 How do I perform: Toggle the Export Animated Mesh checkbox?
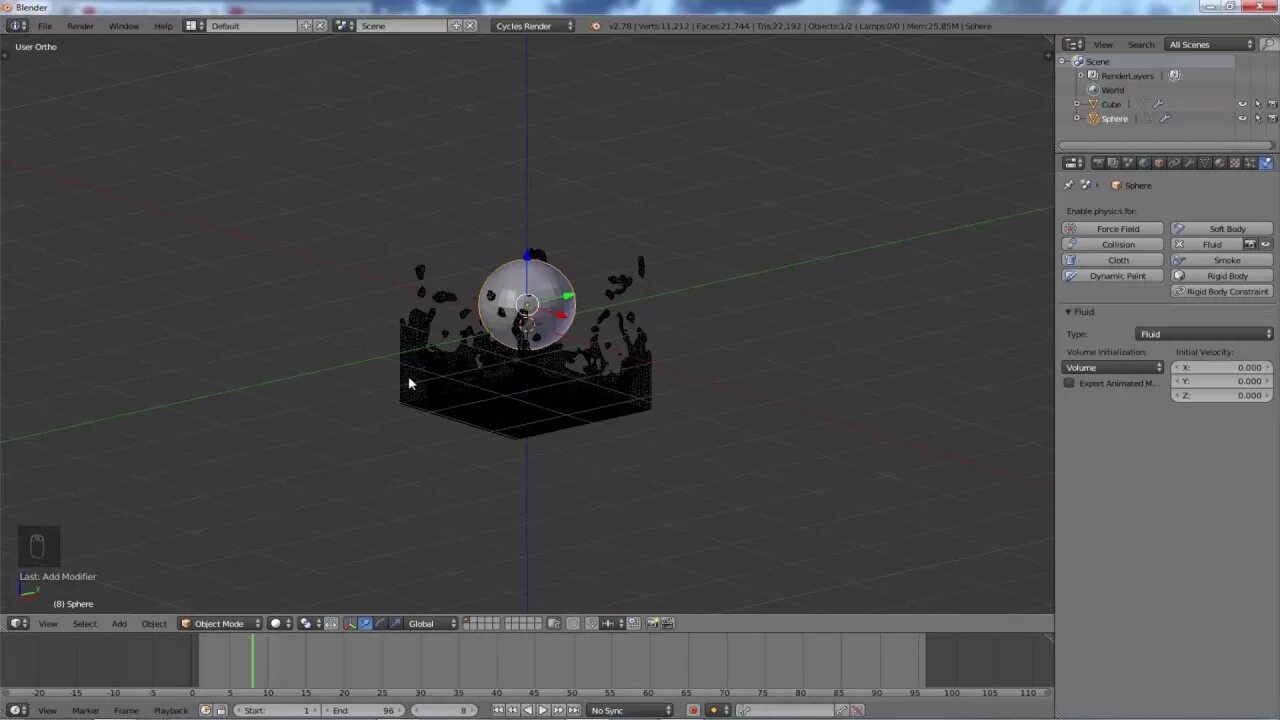[x=1069, y=383]
